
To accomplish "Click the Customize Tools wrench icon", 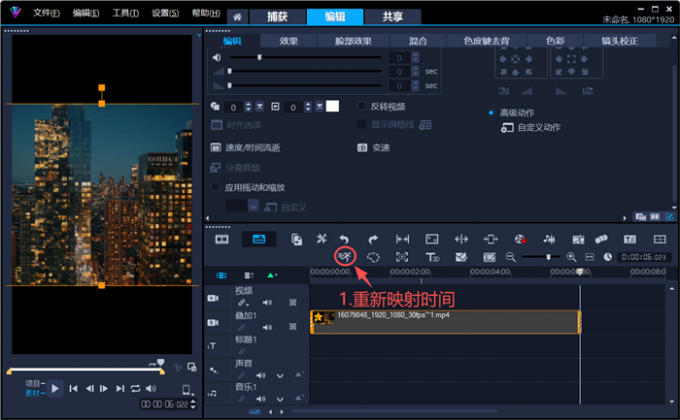I will [x=321, y=239].
